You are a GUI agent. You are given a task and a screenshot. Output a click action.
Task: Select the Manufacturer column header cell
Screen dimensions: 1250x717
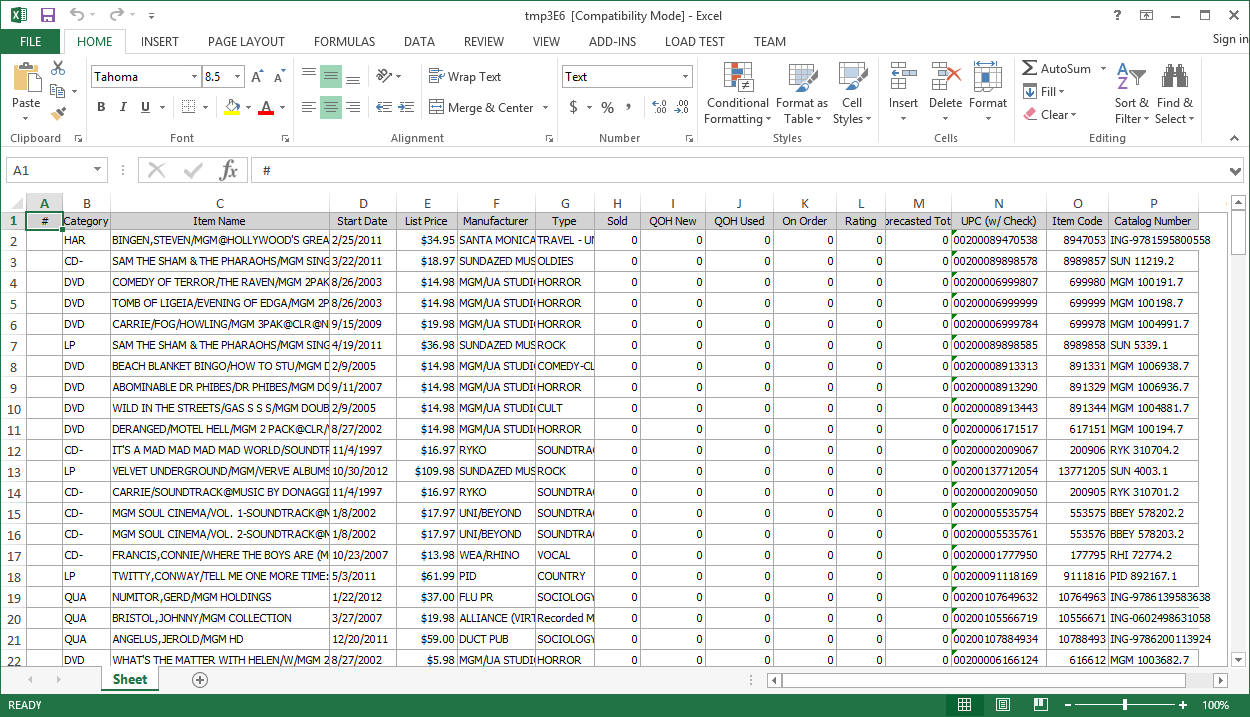coord(496,221)
